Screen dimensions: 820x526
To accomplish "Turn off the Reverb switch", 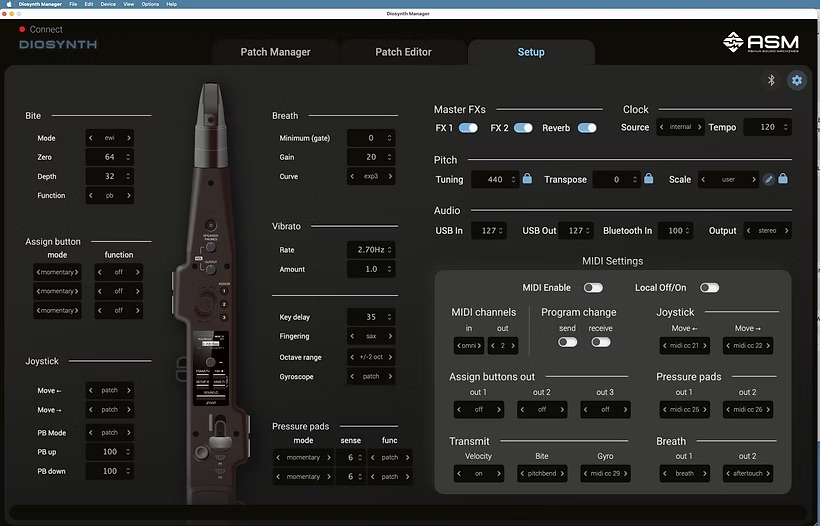I will (587, 128).
